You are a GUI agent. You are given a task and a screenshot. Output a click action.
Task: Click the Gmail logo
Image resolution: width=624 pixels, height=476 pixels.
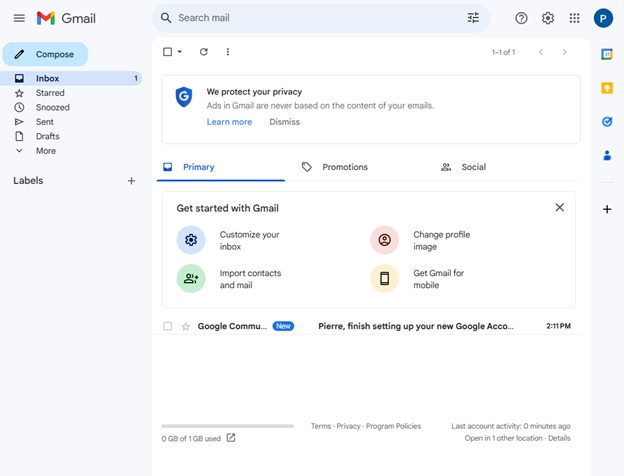pyautogui.click(x=66, y=18)
